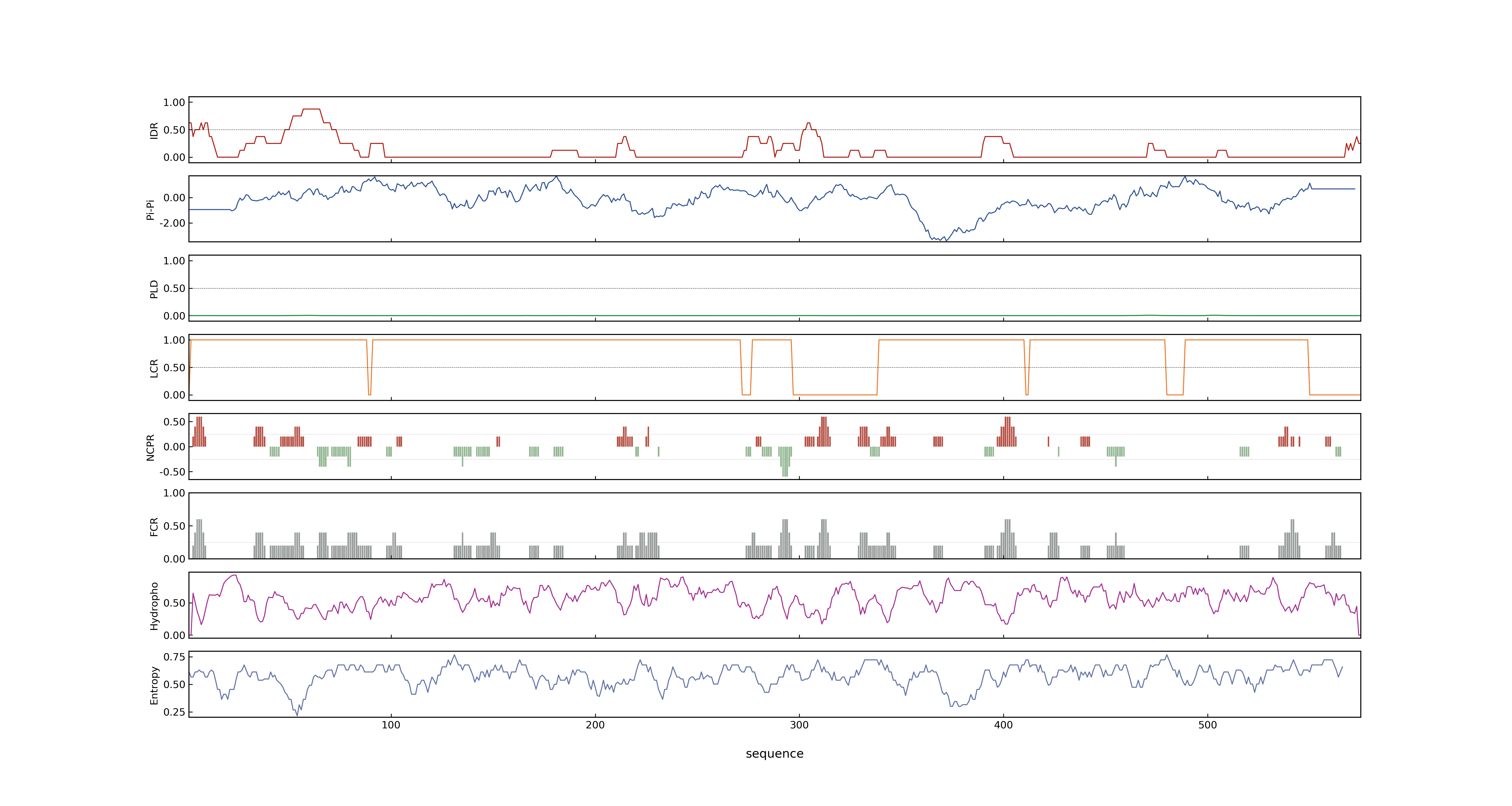The width and height of the screenshot is (1512, 806).
Task: Click the LCR axis label
Action: click(x=154, y=368)
